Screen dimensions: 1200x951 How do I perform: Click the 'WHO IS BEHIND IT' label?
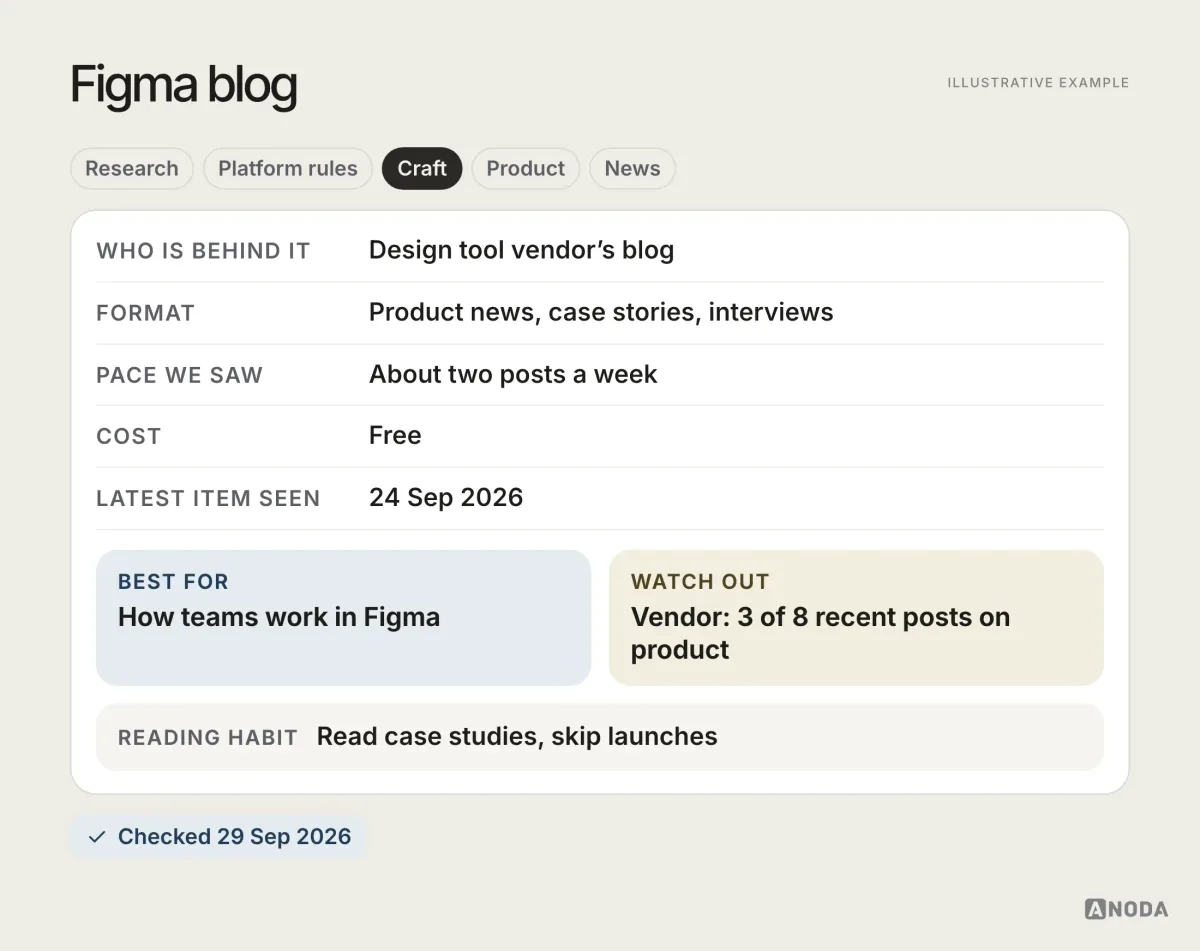pos(203,251)
